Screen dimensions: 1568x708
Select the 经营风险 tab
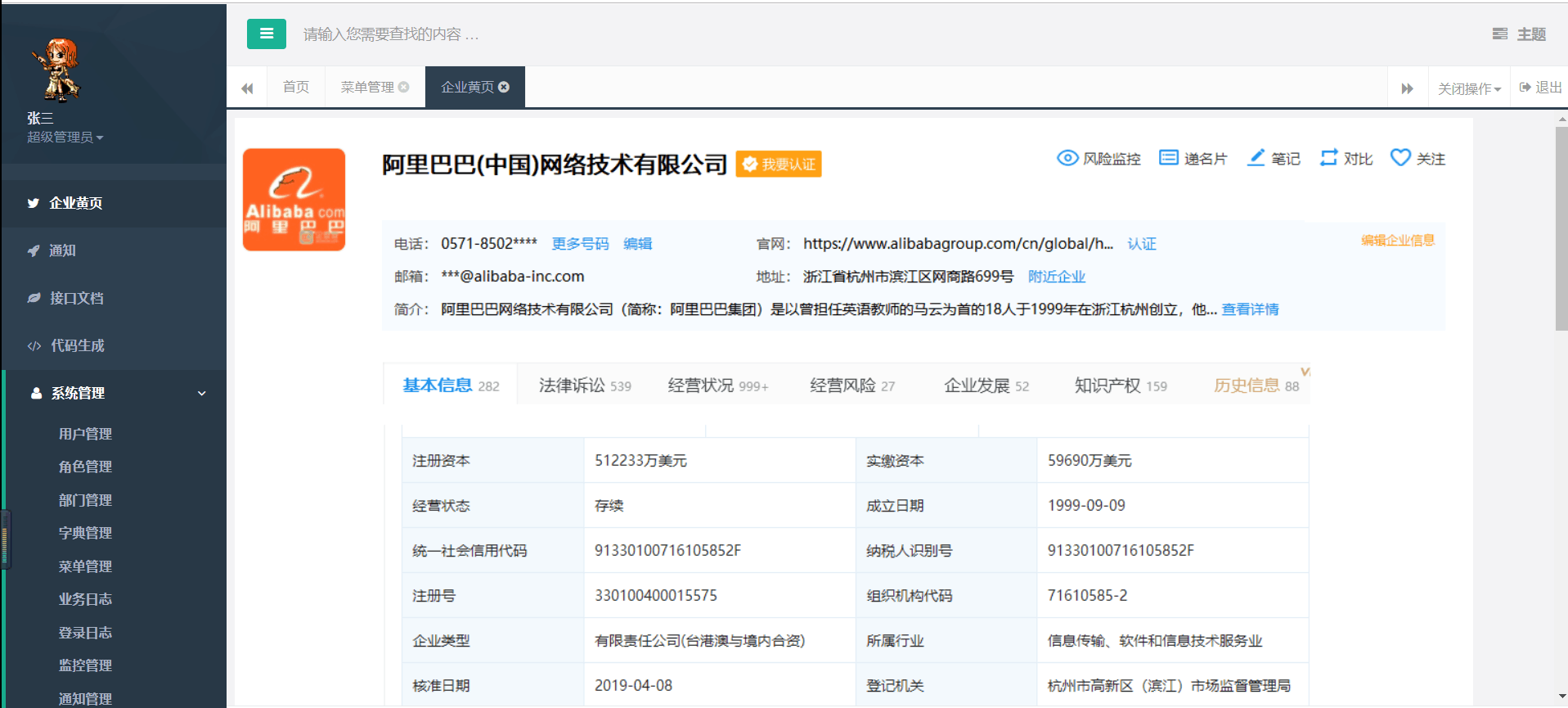pyautogui.click(x=852, y=385)
